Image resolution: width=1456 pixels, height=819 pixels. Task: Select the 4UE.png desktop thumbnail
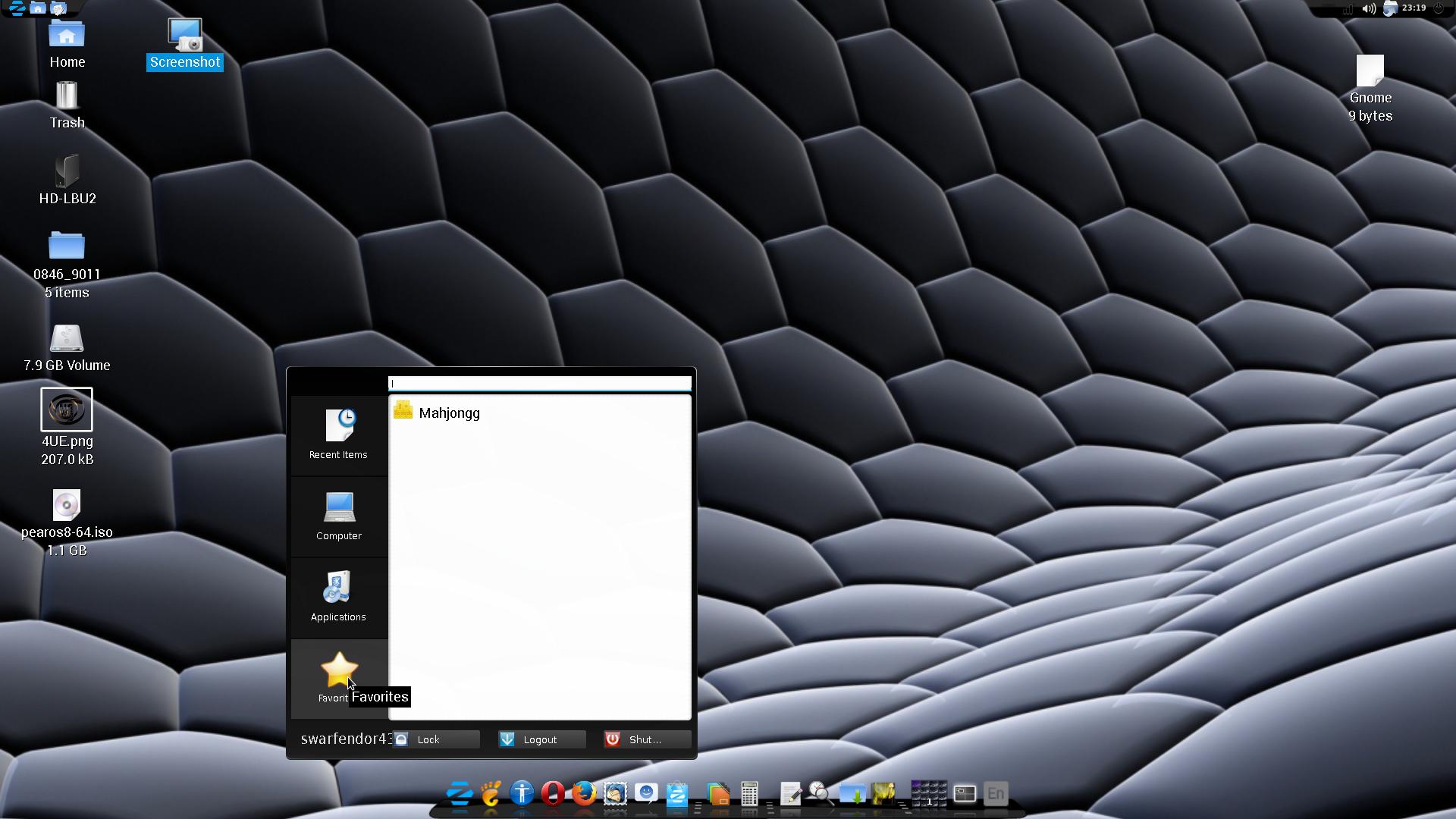[x=67, y=409]
